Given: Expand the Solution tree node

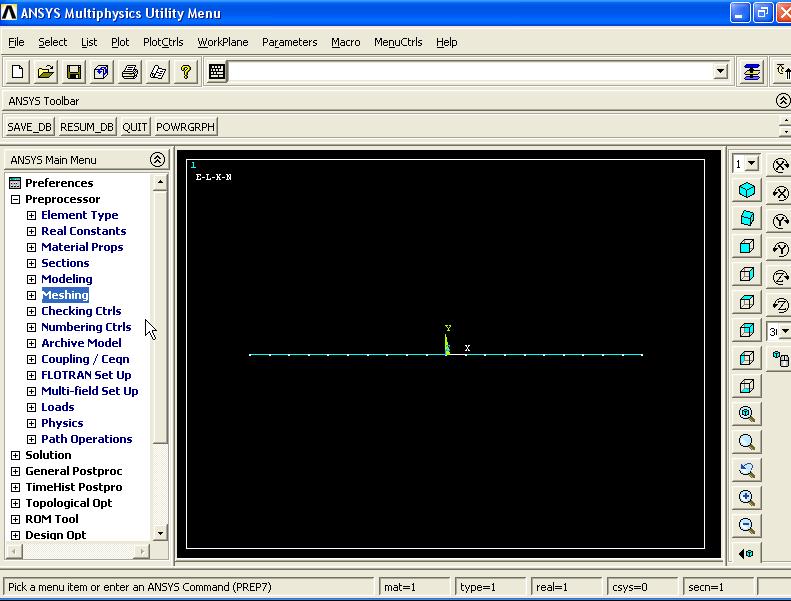Looking at the screenshot, I should click(16, 455).
